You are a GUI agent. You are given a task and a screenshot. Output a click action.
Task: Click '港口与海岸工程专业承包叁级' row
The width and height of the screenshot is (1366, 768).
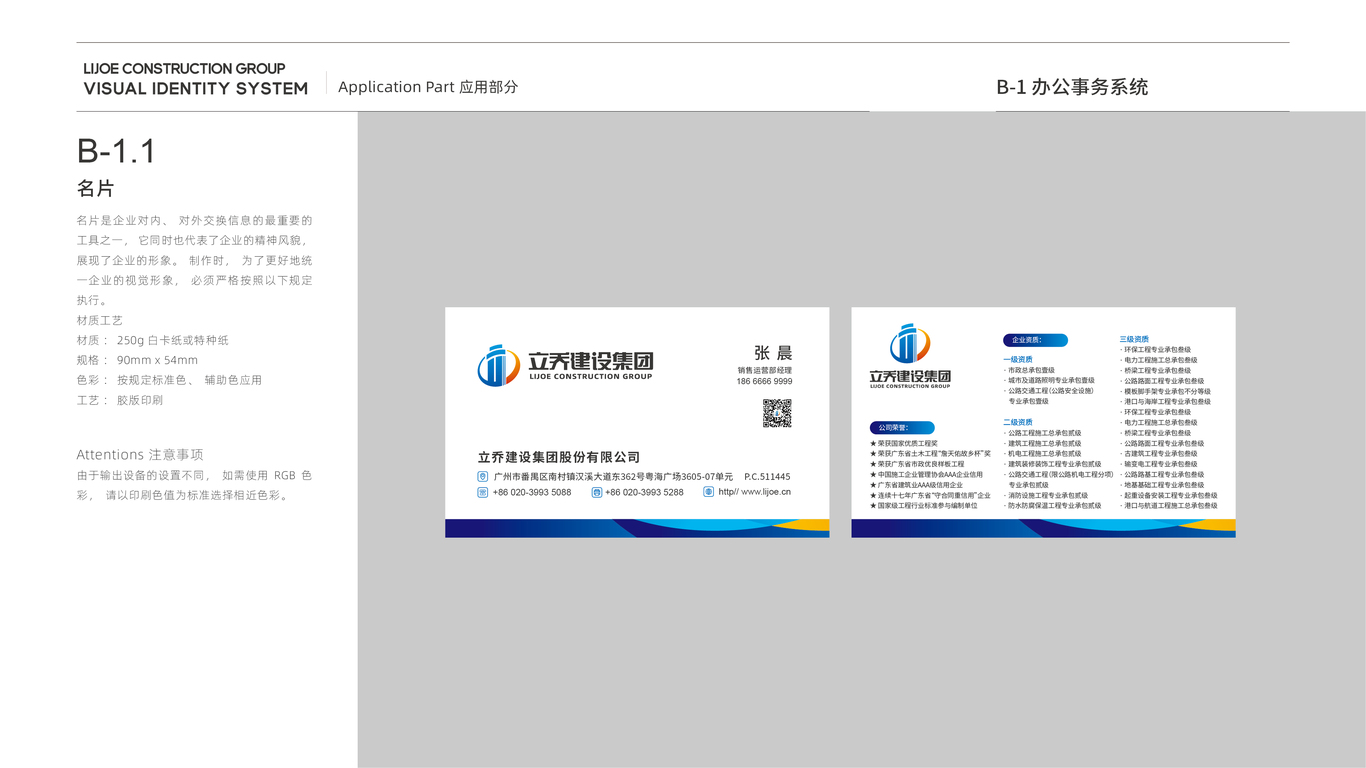tap(1165, 402)
